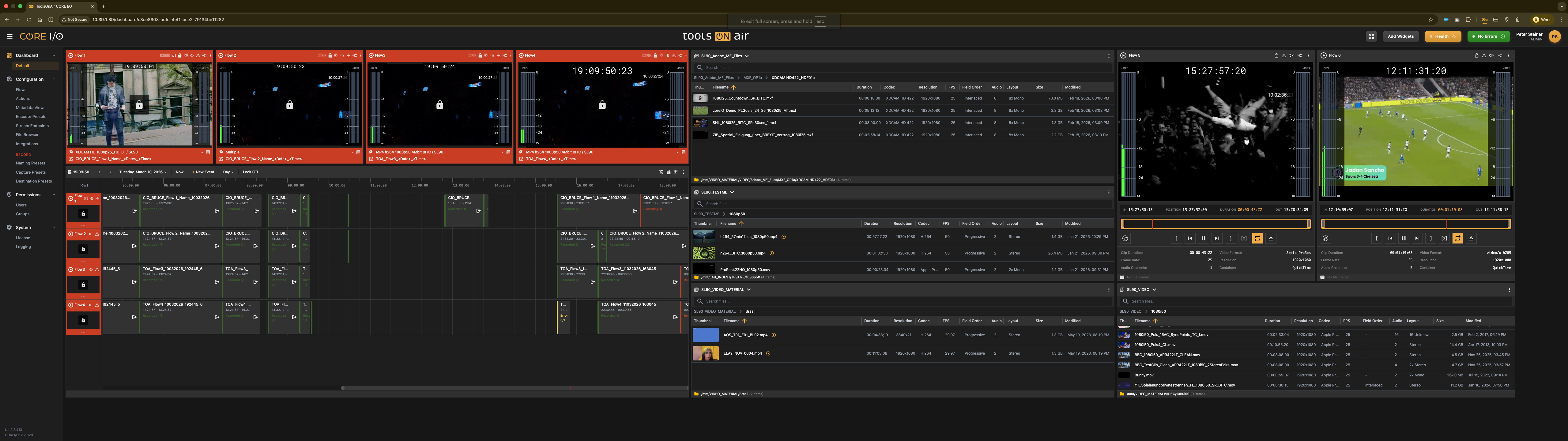Jump to clip start in Flow 6
Viewport: 1568px width, 441px height.
pyautogui.click(x=1390, y=238)
